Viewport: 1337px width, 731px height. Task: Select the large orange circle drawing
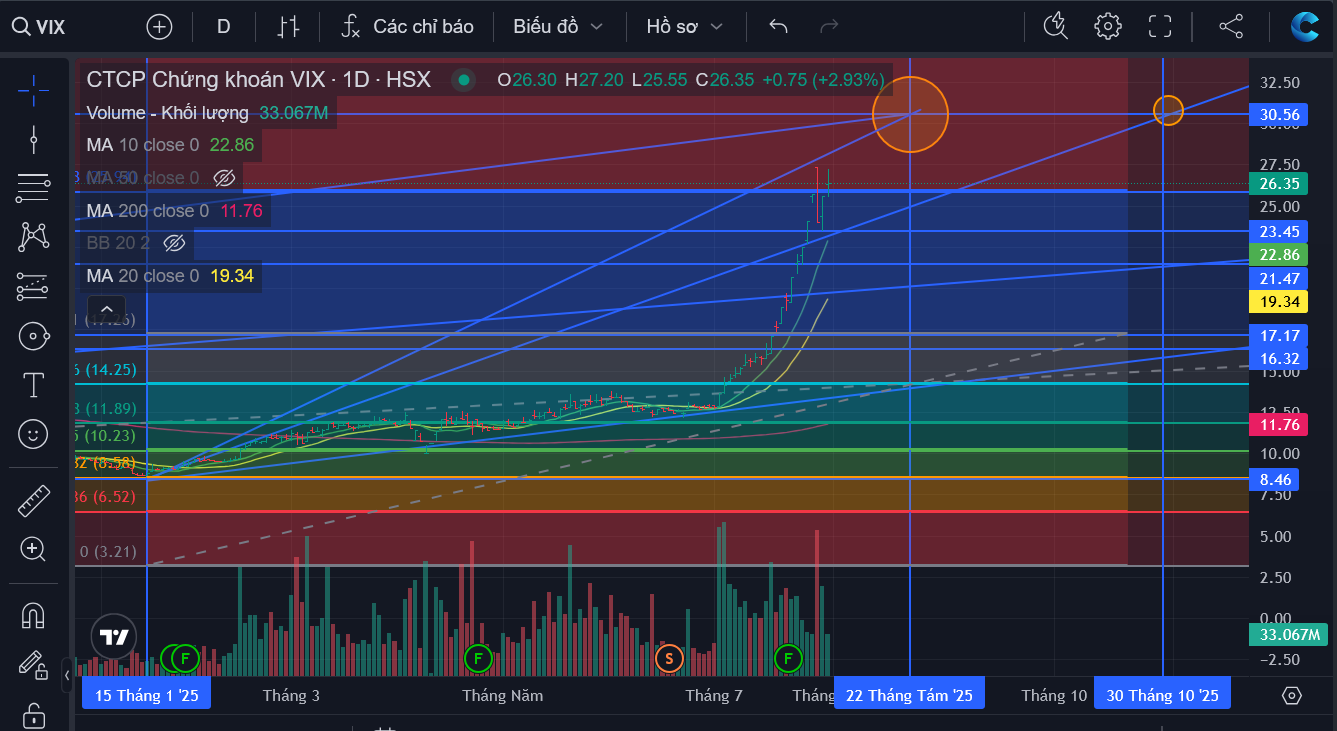click(x=910, y=115)
